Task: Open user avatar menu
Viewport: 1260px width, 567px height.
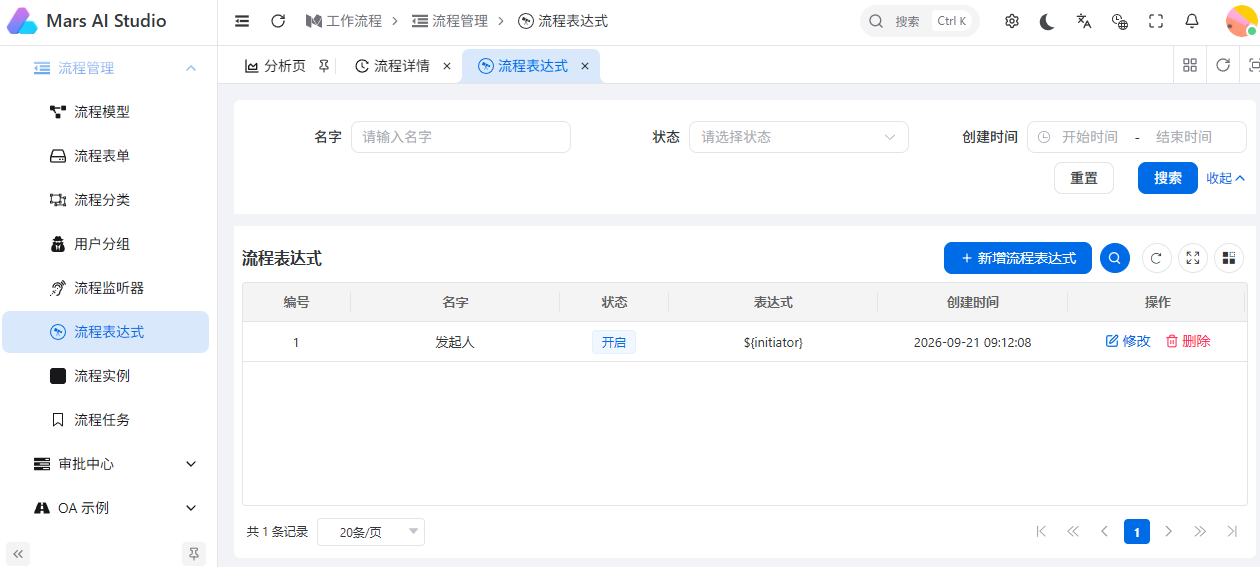Action: [1241, 21]
